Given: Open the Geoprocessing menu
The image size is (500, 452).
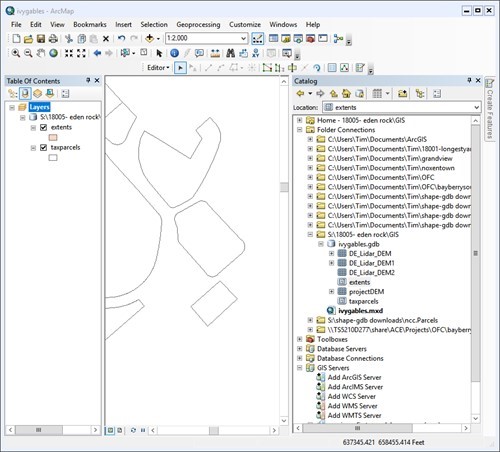Looking at the screenshot, I should pos(198,24).
